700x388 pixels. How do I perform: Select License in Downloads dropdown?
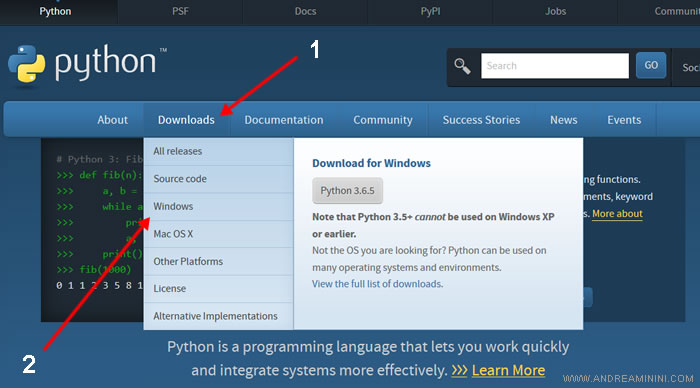point(218,289)
